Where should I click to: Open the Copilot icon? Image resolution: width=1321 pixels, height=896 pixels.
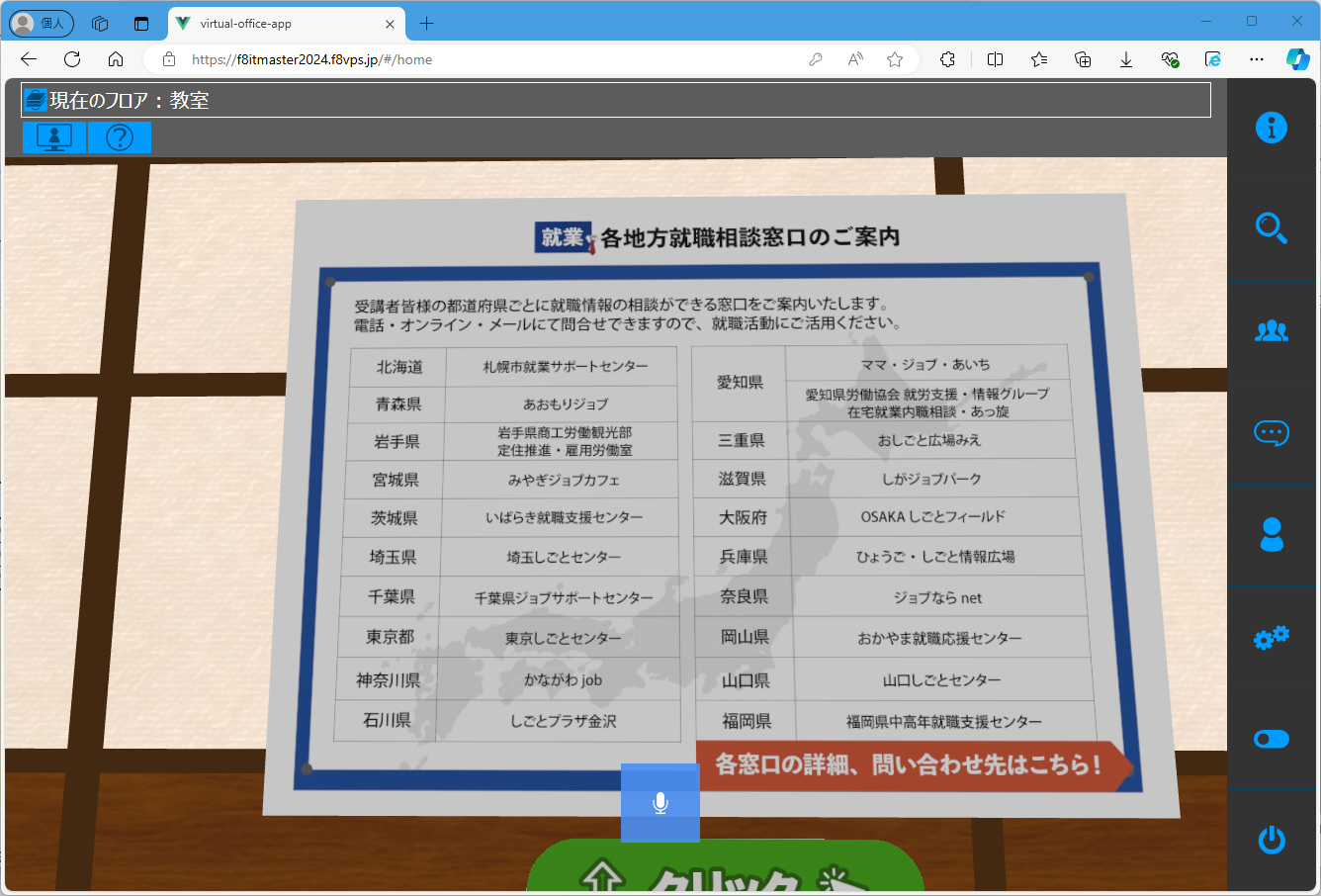coord(1298,59)
